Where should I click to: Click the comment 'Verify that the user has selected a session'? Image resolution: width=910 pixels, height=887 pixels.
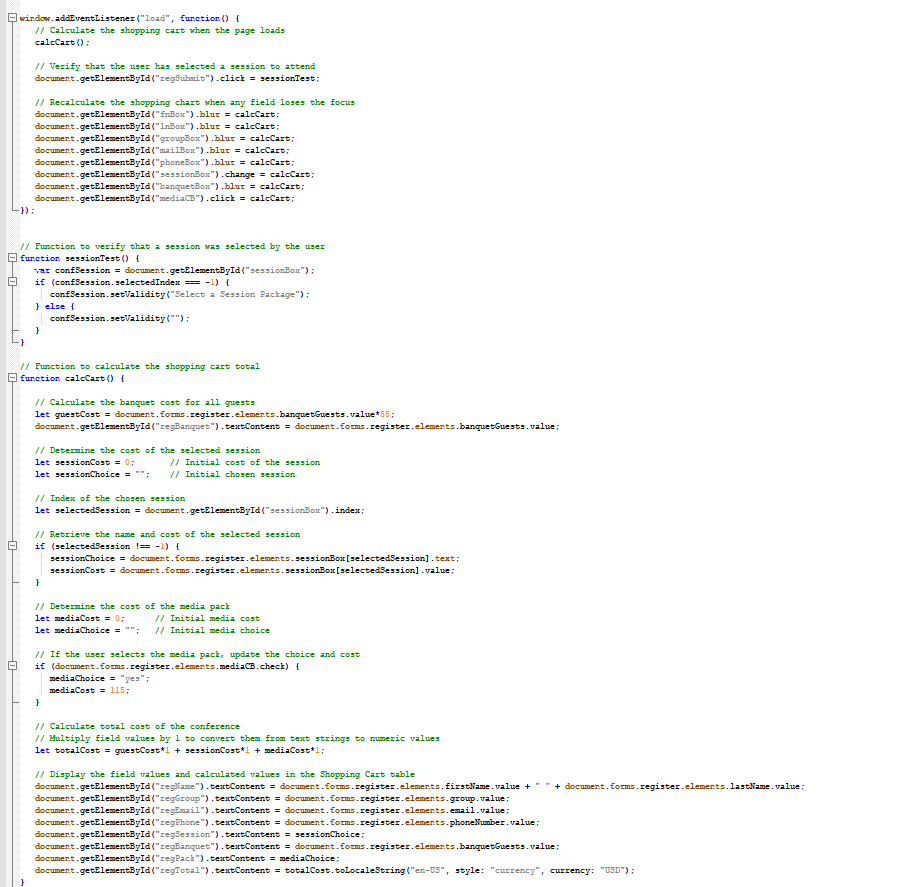(175, 66)
